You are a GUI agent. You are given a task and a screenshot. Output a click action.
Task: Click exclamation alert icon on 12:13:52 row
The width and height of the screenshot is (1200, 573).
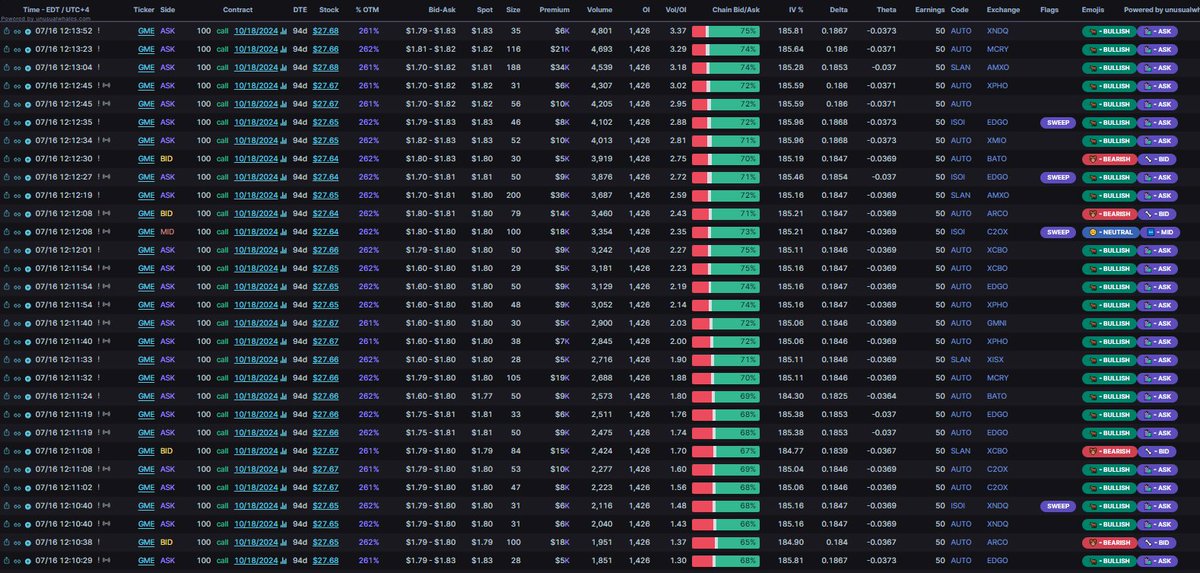click(99, 31)
